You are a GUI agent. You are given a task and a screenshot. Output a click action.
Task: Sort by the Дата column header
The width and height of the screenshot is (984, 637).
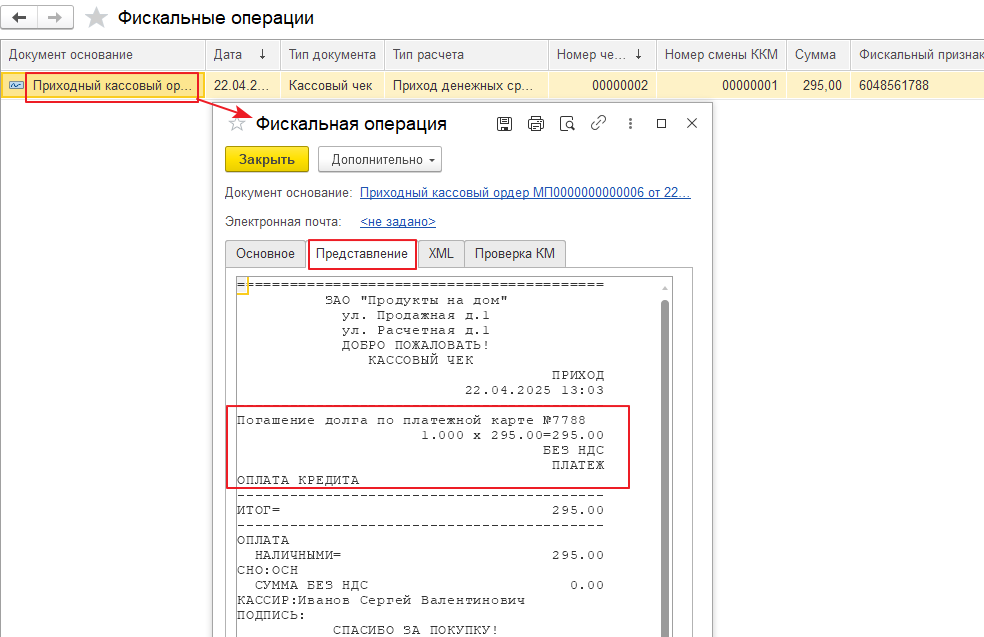(x=242, y=55)
